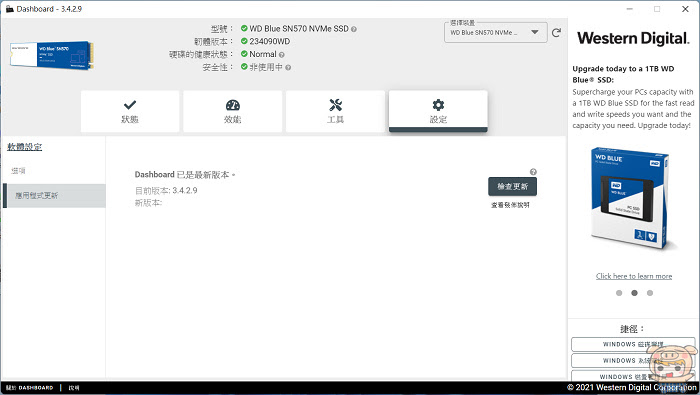
Task: Click the 檢查更新 check update button
Action: click(x=512, y=187)
